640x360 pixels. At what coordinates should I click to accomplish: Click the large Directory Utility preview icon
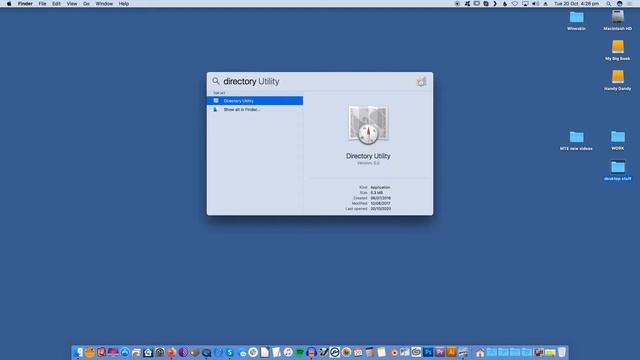pos(368,124)
